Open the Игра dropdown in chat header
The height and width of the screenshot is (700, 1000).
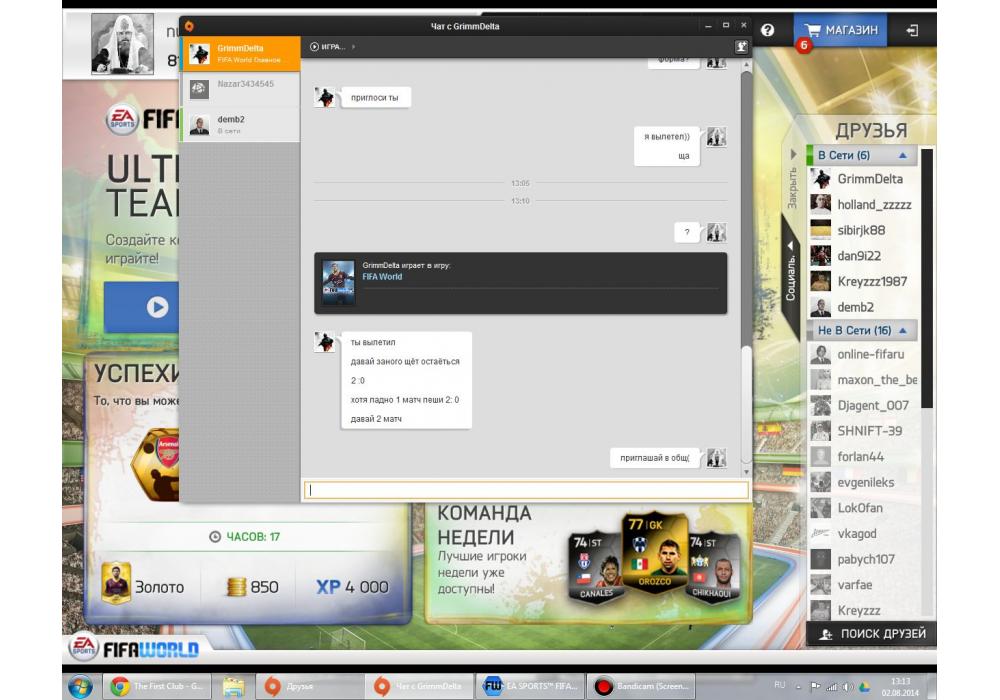[332, 46]
